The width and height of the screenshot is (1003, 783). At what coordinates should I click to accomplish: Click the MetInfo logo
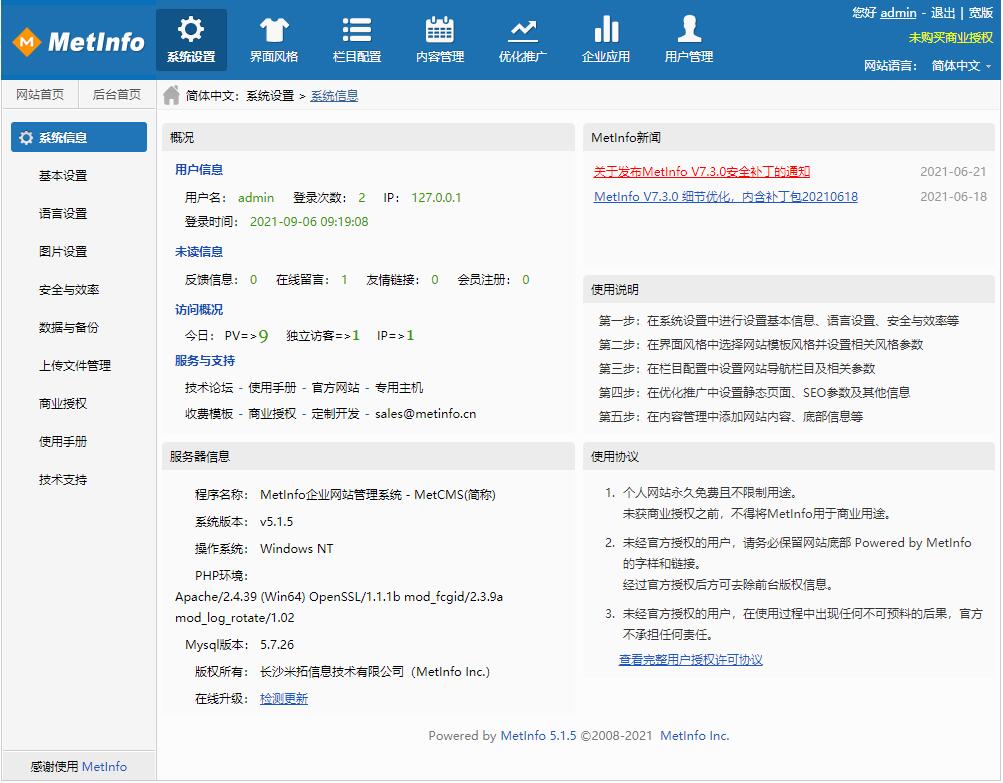click(78, 42)
